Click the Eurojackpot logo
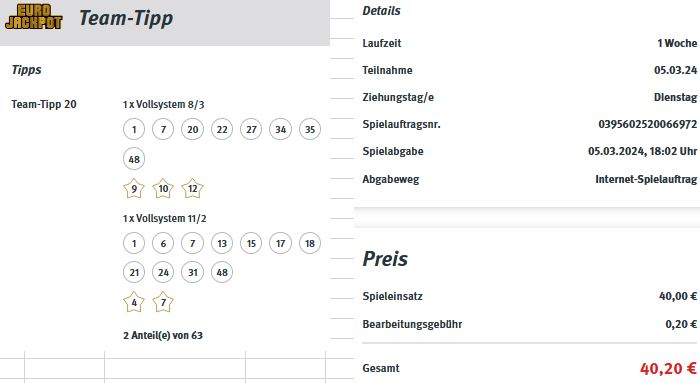The image size is (700, 383). point(34,17)
